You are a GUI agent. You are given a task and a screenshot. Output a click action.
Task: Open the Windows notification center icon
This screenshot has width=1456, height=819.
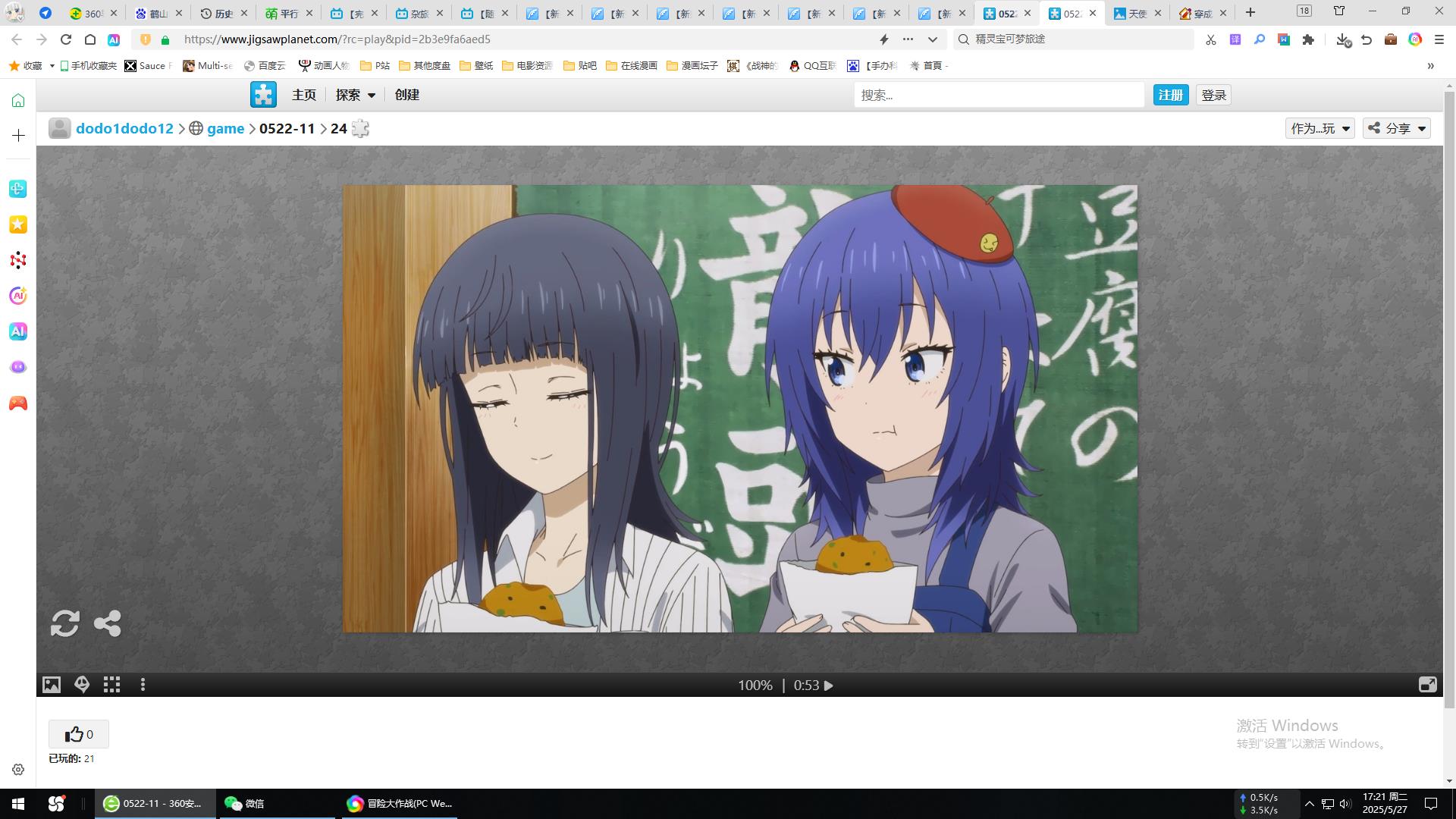pyautogui.click(x=1431, y=804)
